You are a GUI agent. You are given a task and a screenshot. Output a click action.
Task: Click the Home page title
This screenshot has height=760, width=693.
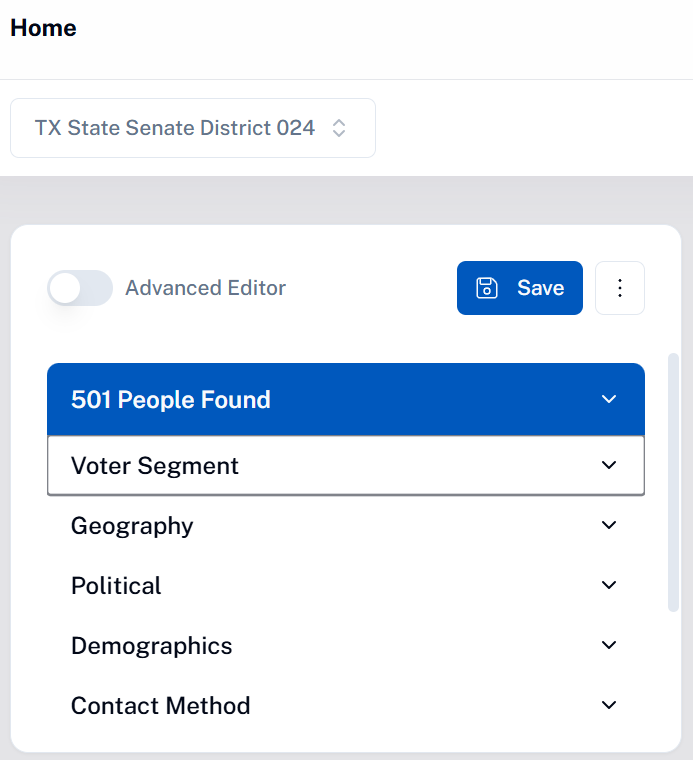pos(43,28)
